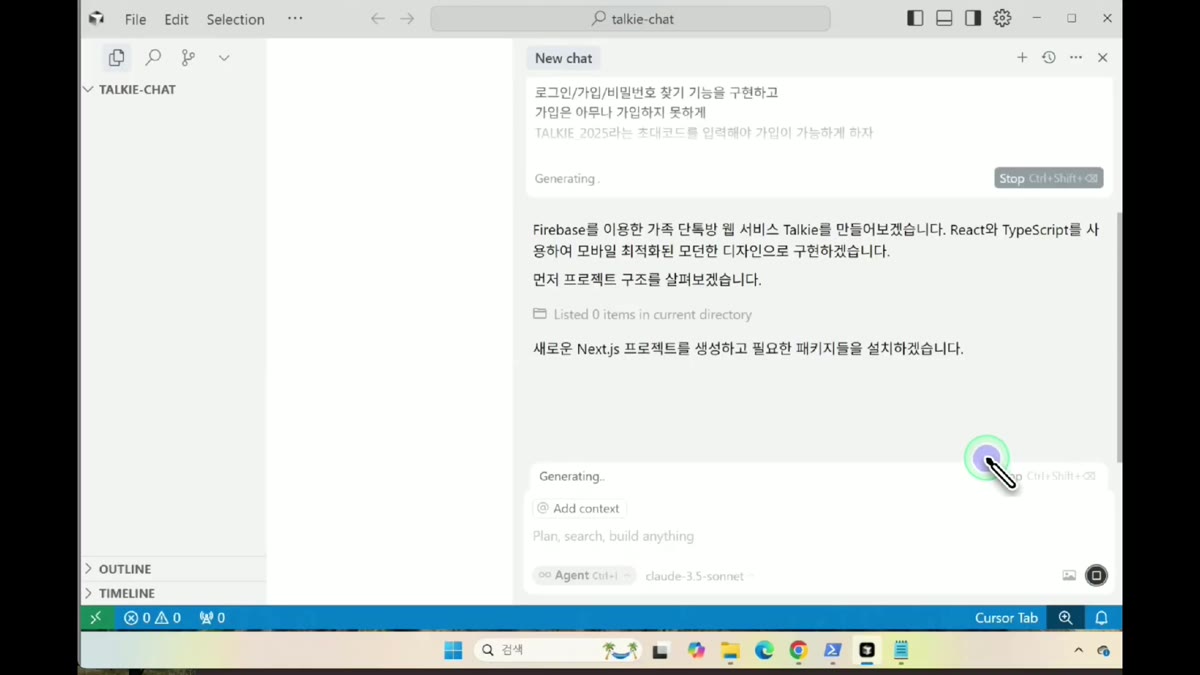Toggle the primary side bar layout icon

click(x=915, y=18)
